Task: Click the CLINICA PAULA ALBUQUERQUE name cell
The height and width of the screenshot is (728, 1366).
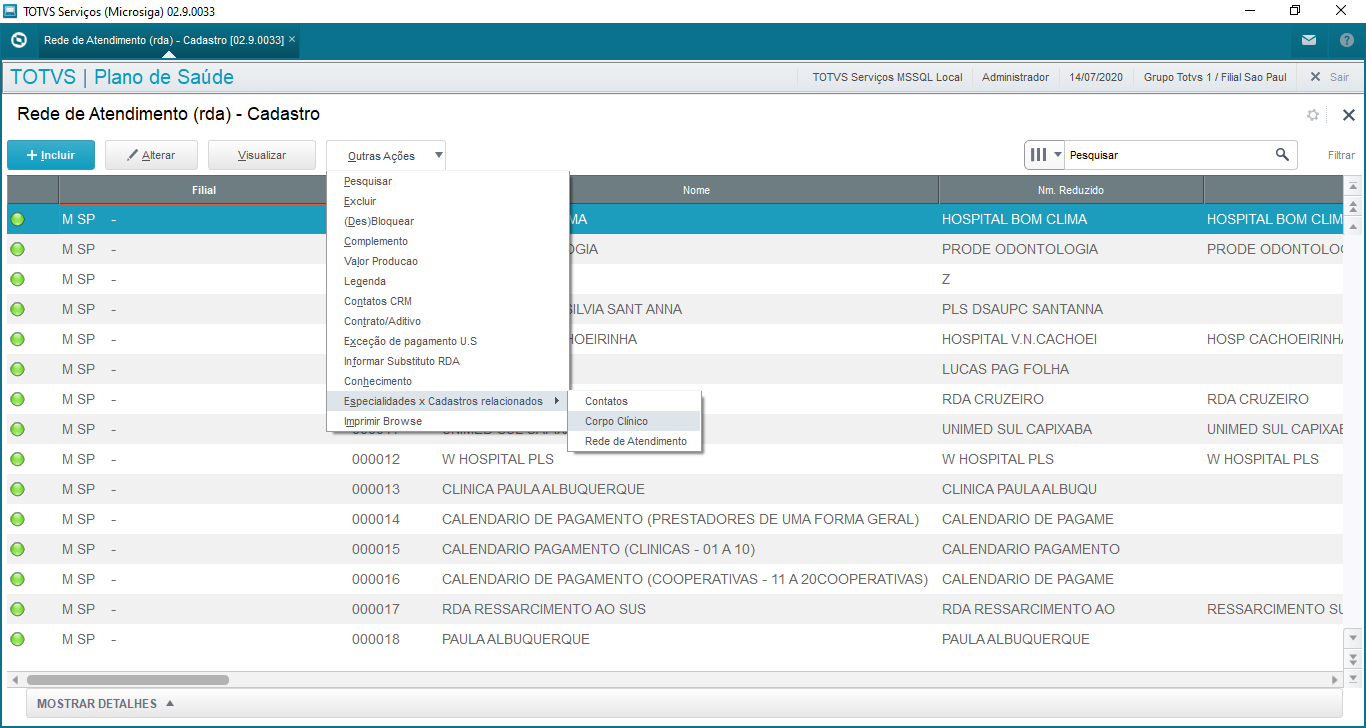Action: click(543, 489)
